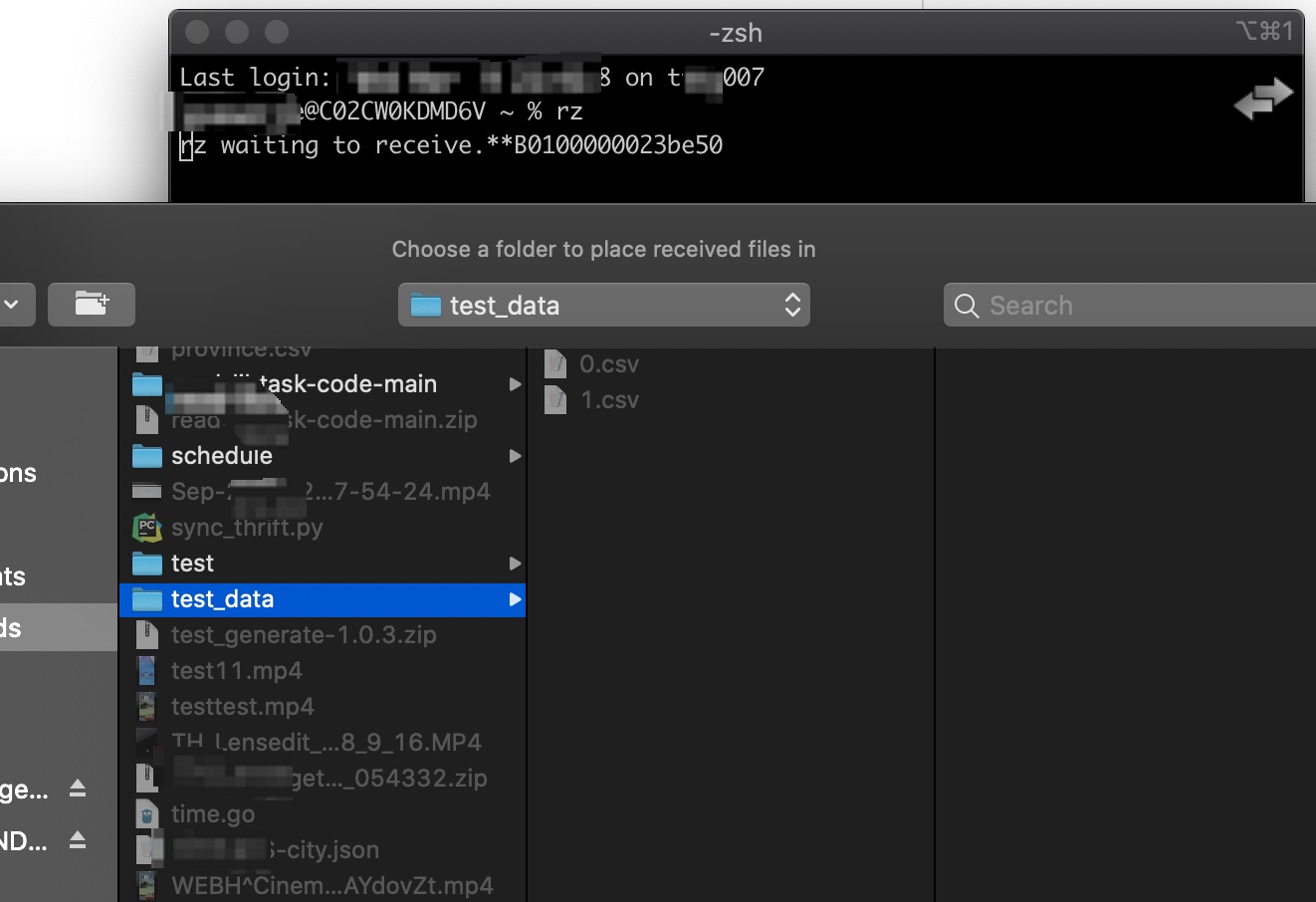Click the time.go file icon
Screen dimensions: 1316x902
[x=147, y=814]
